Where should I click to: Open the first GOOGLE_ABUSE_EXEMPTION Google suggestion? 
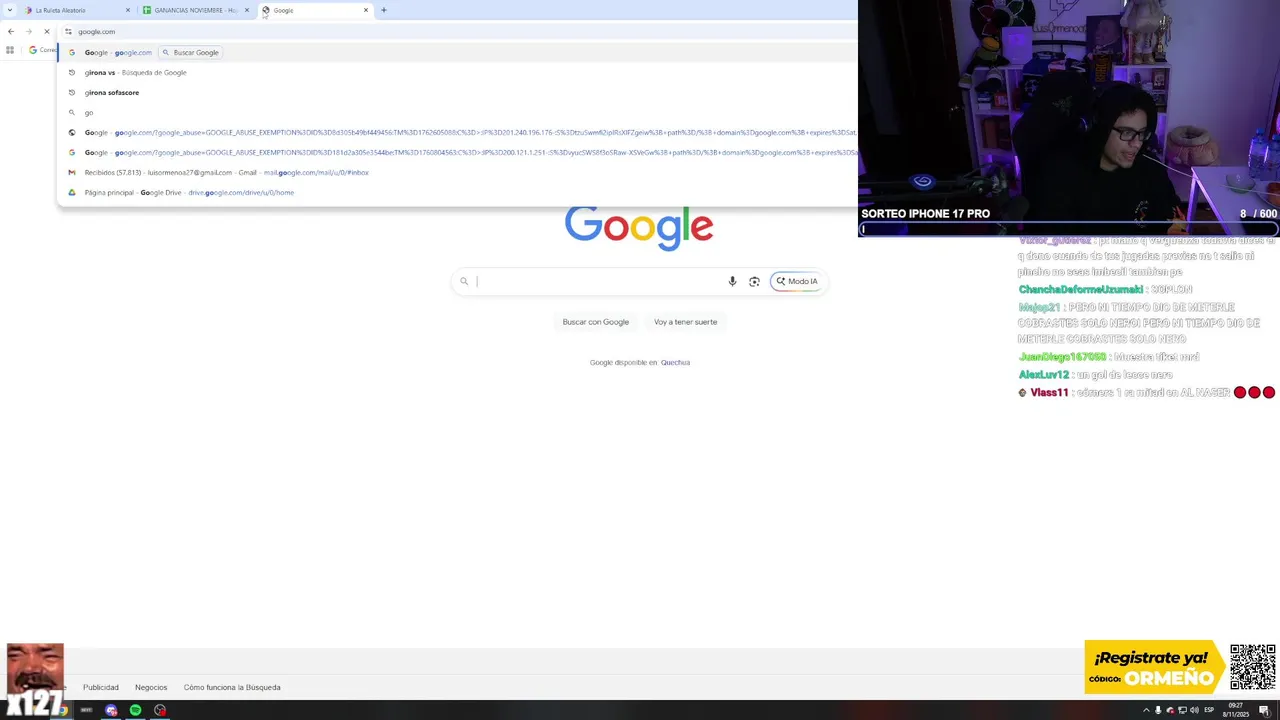[x=457, y=132]
